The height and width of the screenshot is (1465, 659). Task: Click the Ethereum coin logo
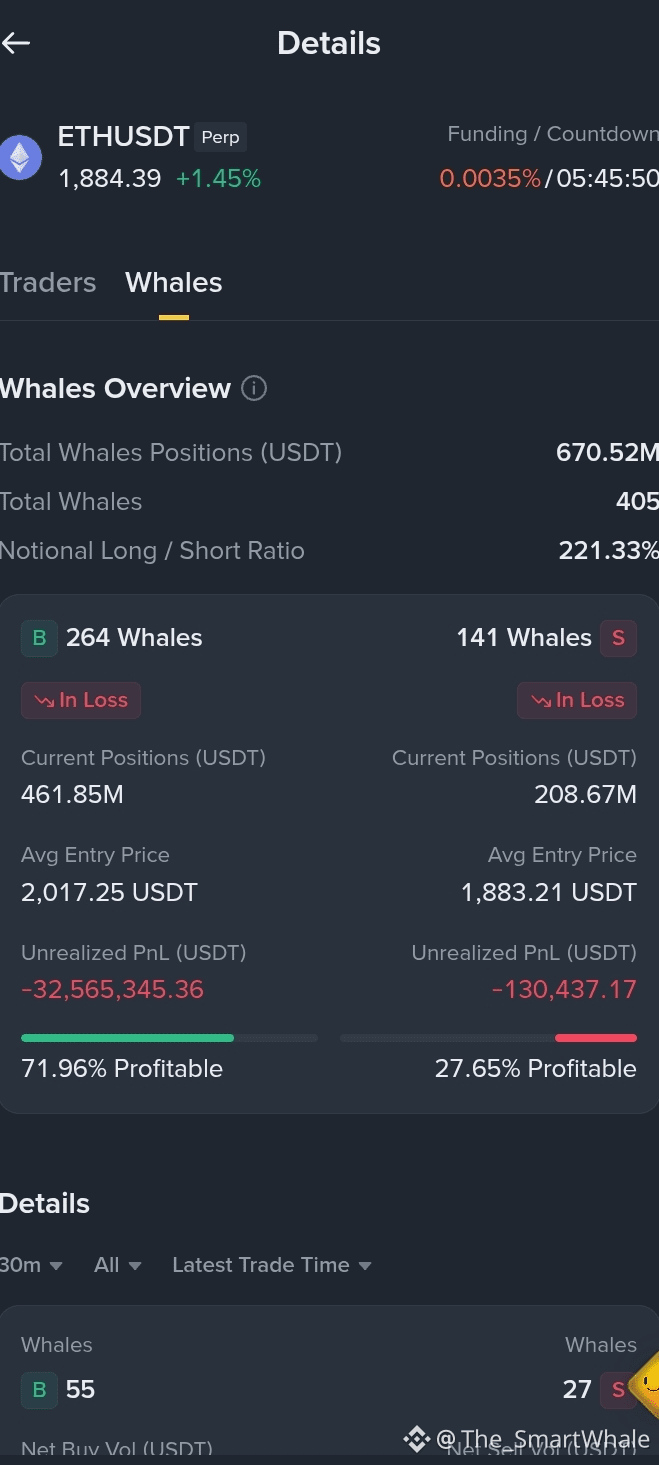point(20,158)
